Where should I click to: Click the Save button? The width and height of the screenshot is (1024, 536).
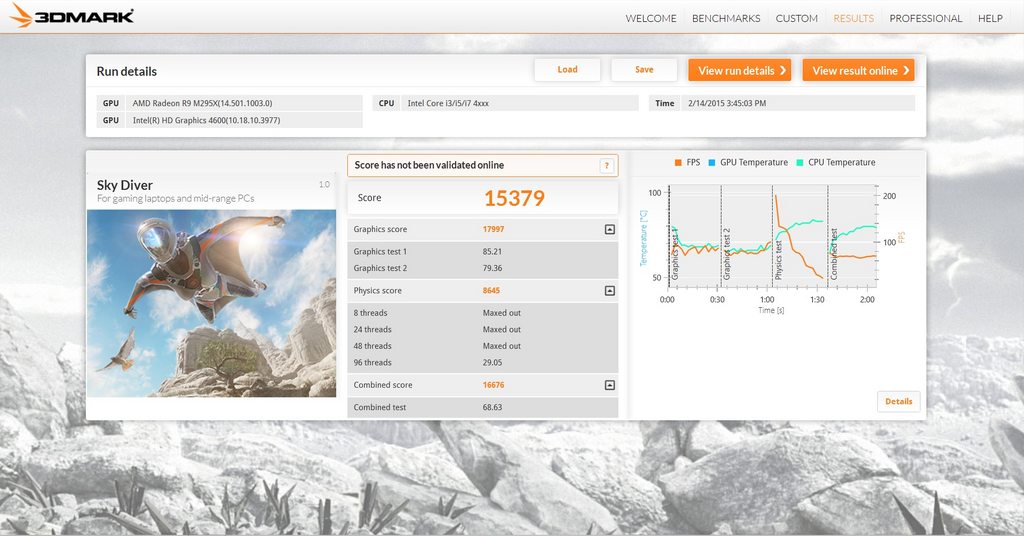pos(644,70)
